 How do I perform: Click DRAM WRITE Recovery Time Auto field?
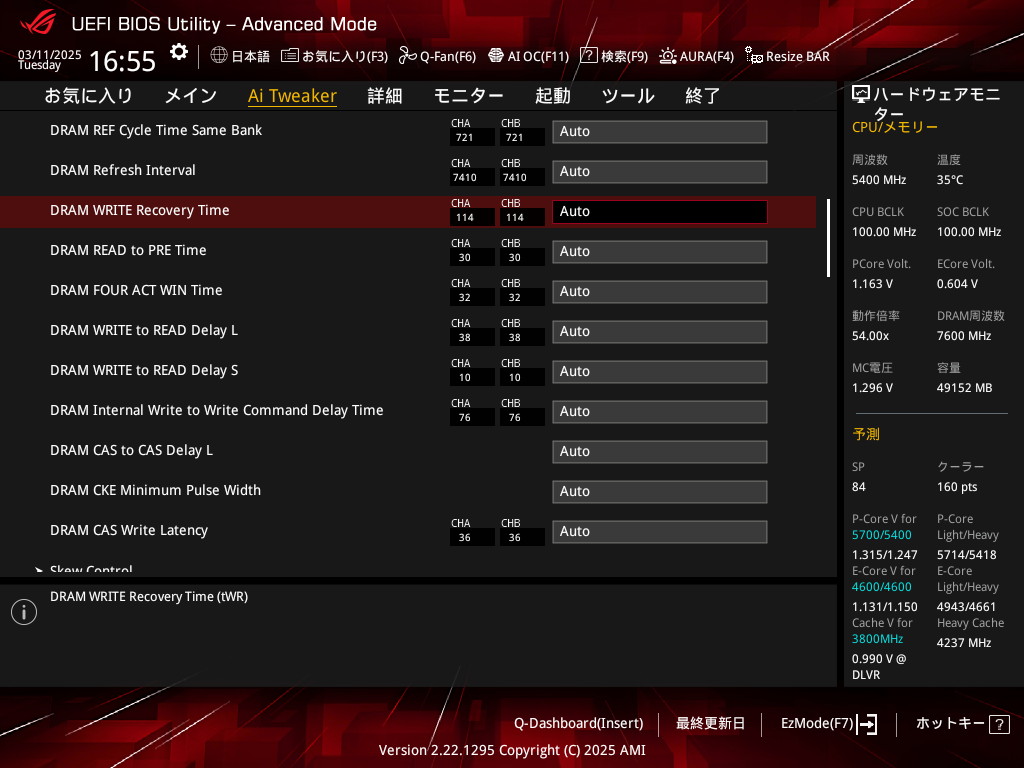point(660,212)
